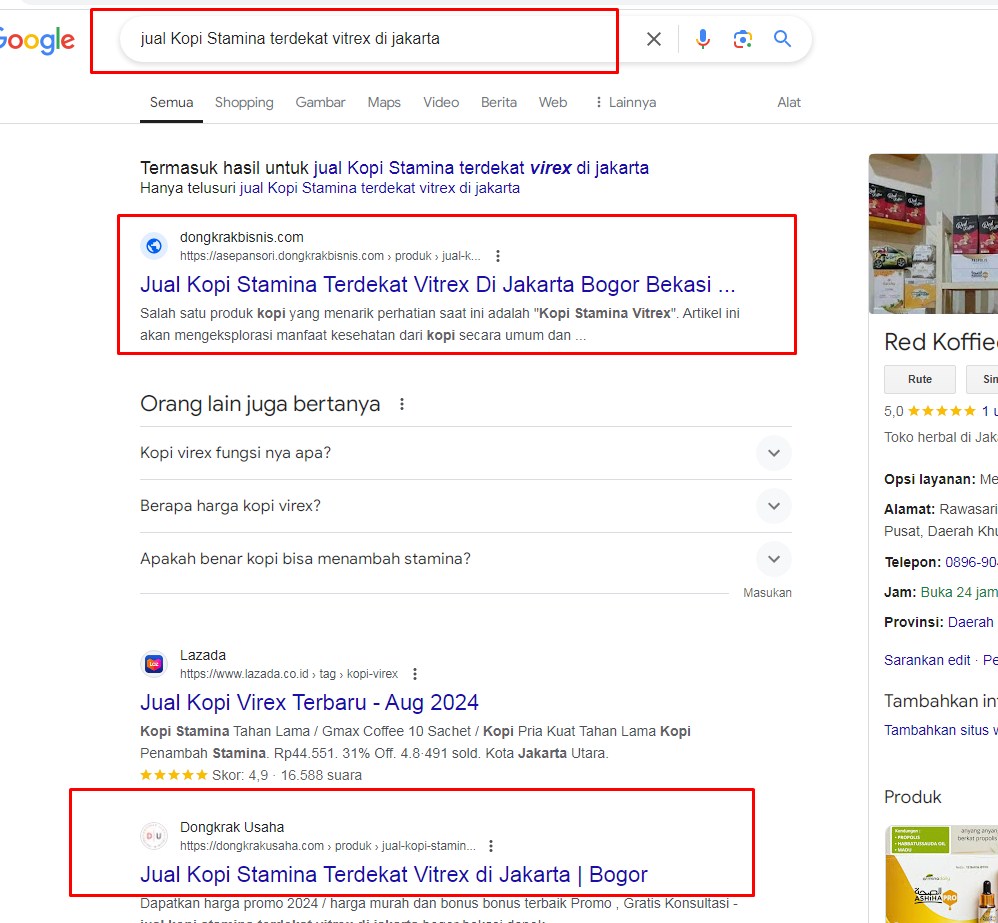Click the Lazada favicon icon
Screen dimensions: 998x923
154,664
